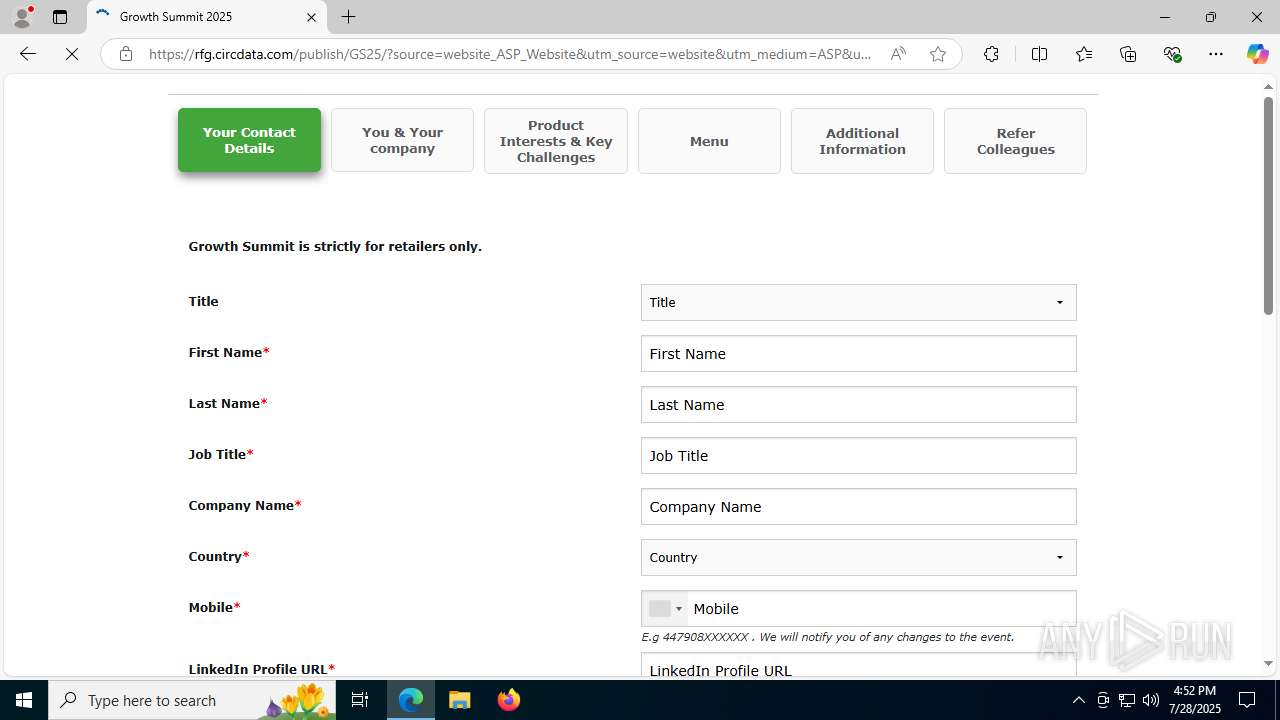Open the Copilot sidebar icon
Viewport: 1280px width, 720px height.
point(1257,54)
